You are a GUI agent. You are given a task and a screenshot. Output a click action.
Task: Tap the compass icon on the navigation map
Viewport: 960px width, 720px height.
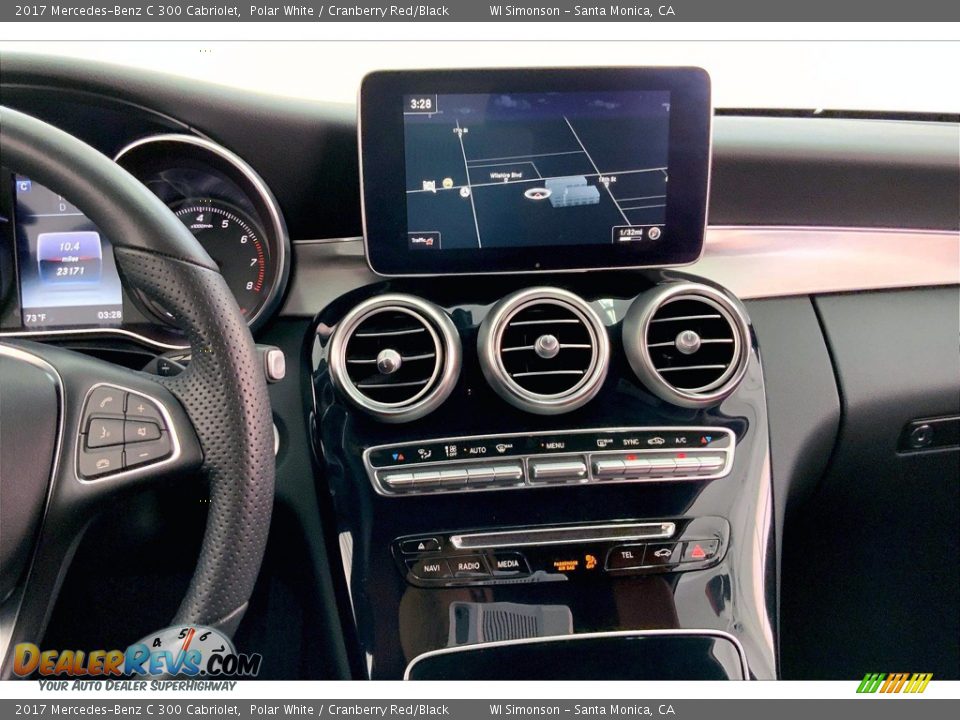coord(654,233)
